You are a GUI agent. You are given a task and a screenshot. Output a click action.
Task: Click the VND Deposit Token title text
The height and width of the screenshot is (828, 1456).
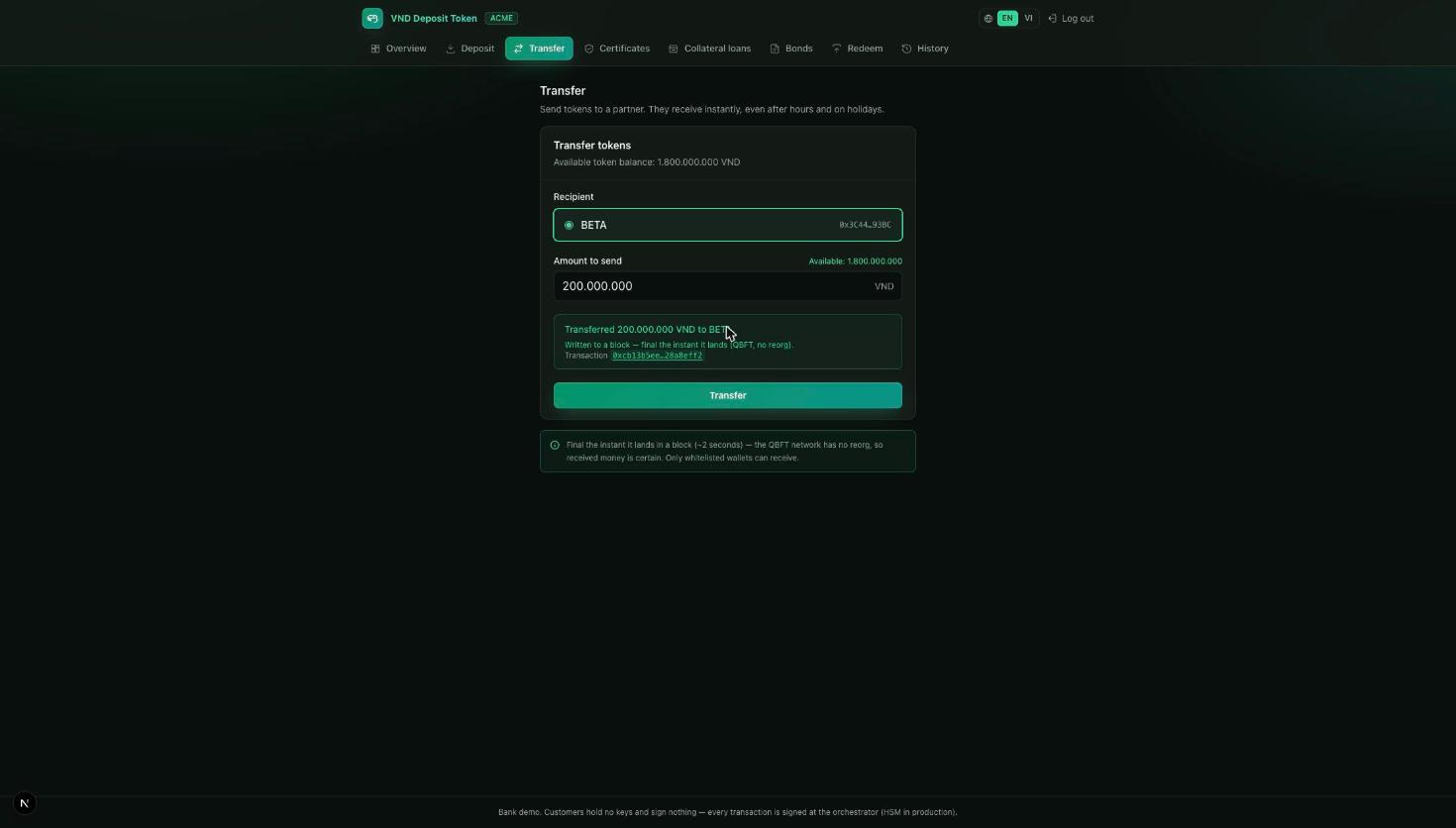click(x=434, y=18)
